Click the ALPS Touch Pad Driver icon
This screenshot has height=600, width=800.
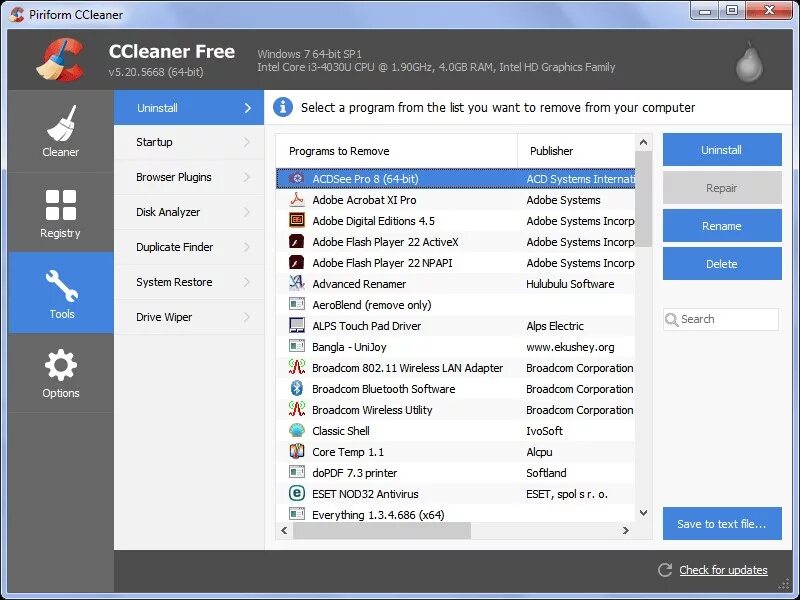point(296,325)
